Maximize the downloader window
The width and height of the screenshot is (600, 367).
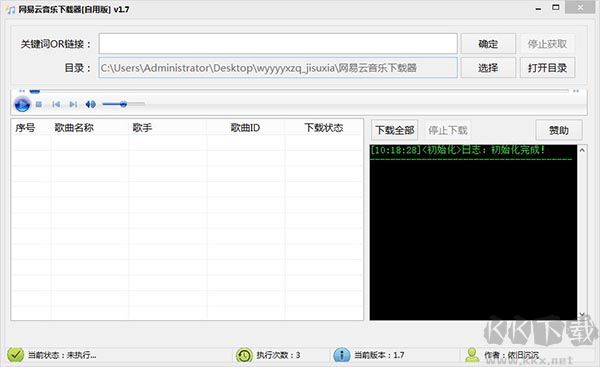(556, 8)
